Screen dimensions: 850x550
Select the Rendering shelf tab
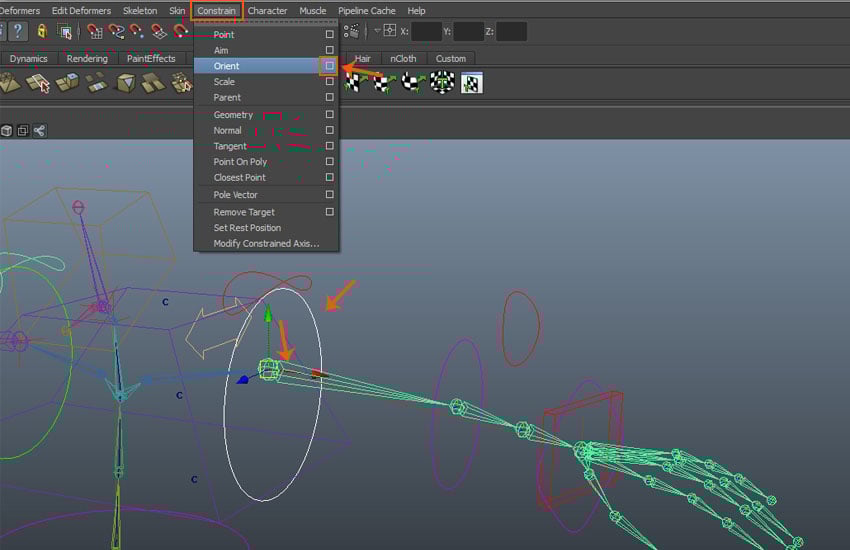(87, 58)
